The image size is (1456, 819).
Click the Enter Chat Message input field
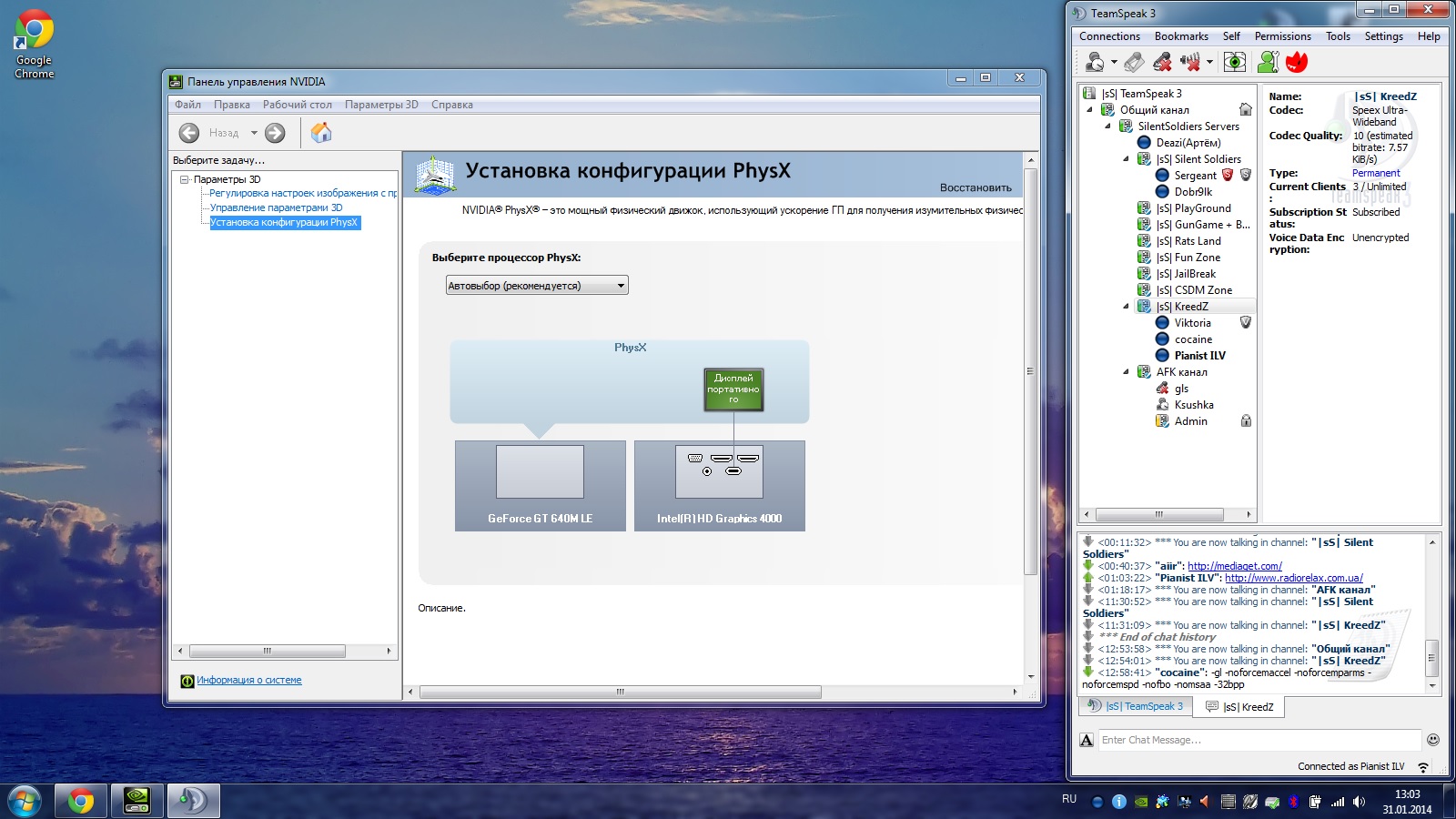pos(1259,740)
